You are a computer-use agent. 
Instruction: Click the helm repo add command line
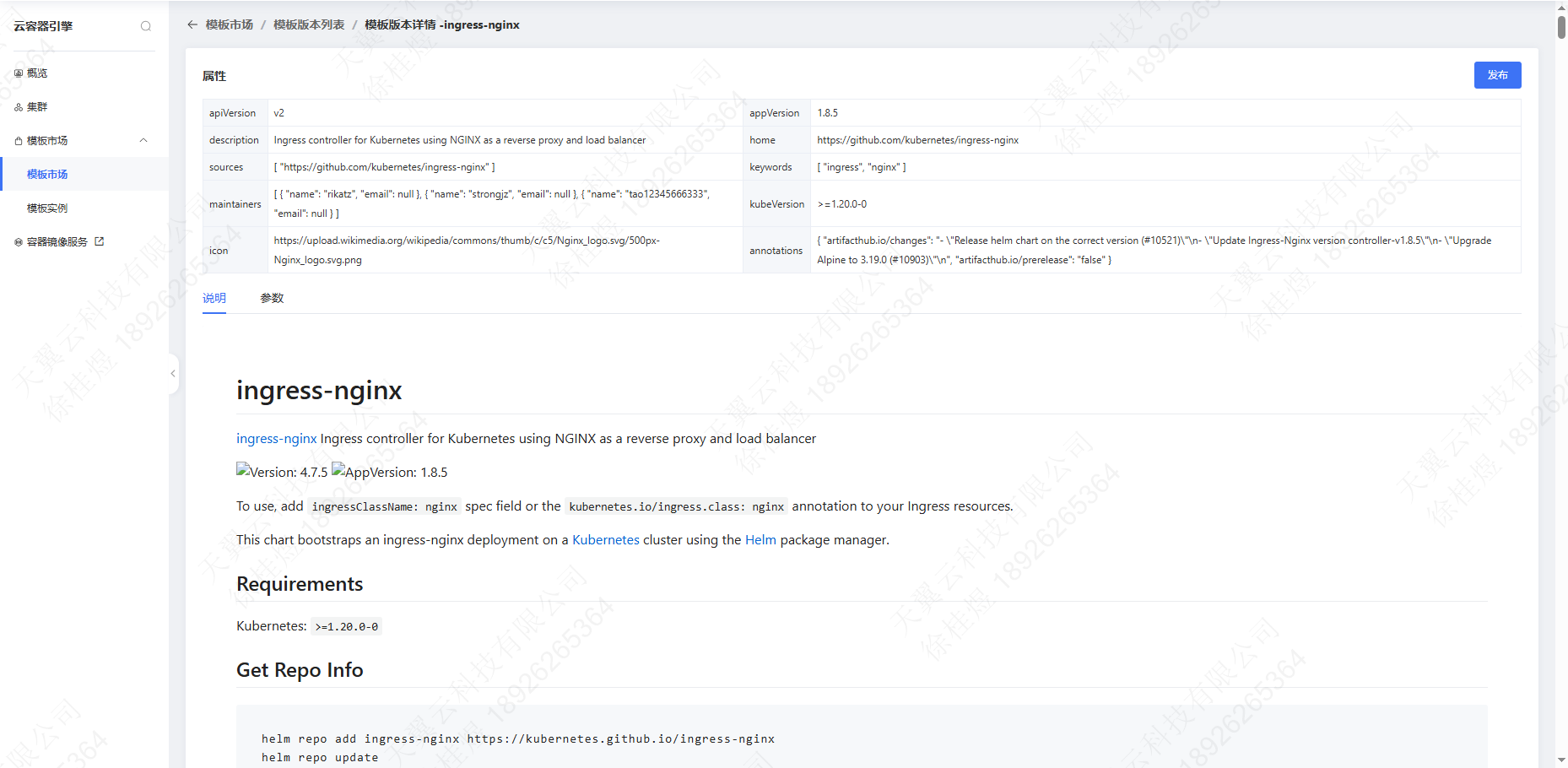point(517,738)
